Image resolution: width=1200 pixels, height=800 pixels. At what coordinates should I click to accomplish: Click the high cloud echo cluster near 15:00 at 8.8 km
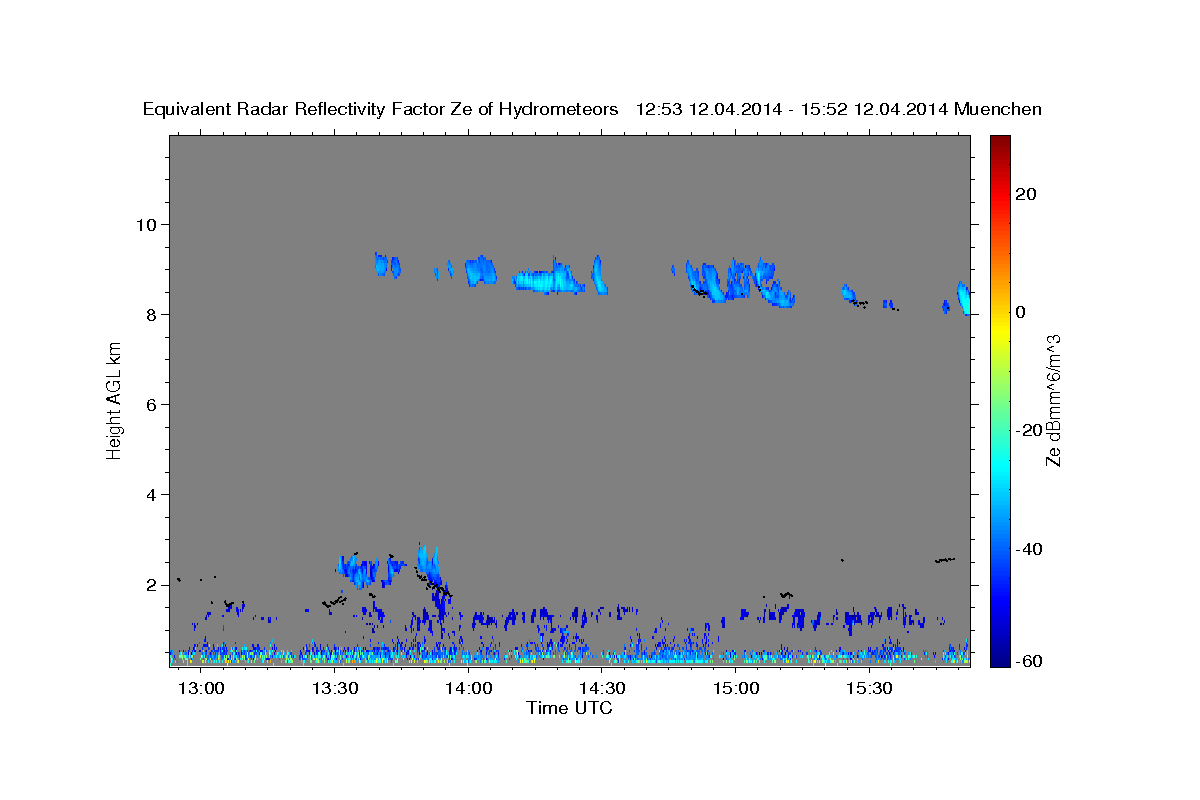click(740, 280)
